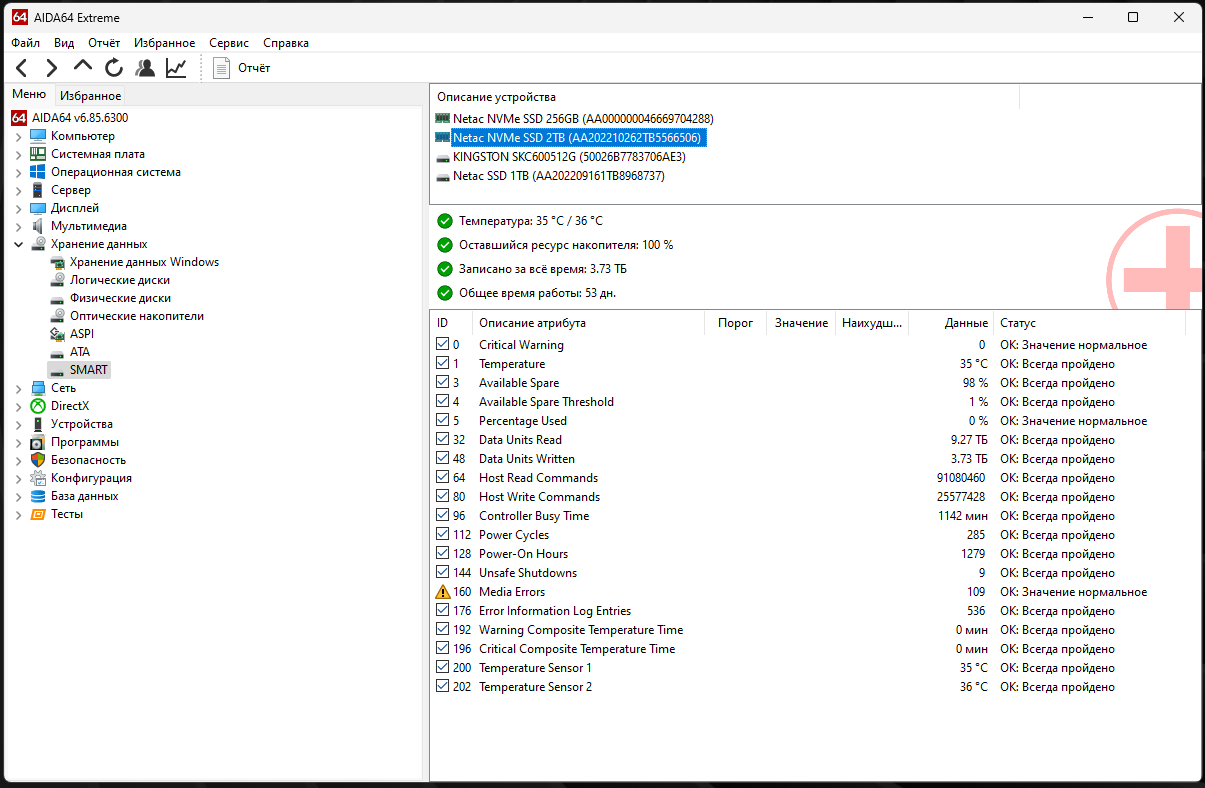Select Физические диски in the tree
1205x788 pixels.
[x=120, y=298]
